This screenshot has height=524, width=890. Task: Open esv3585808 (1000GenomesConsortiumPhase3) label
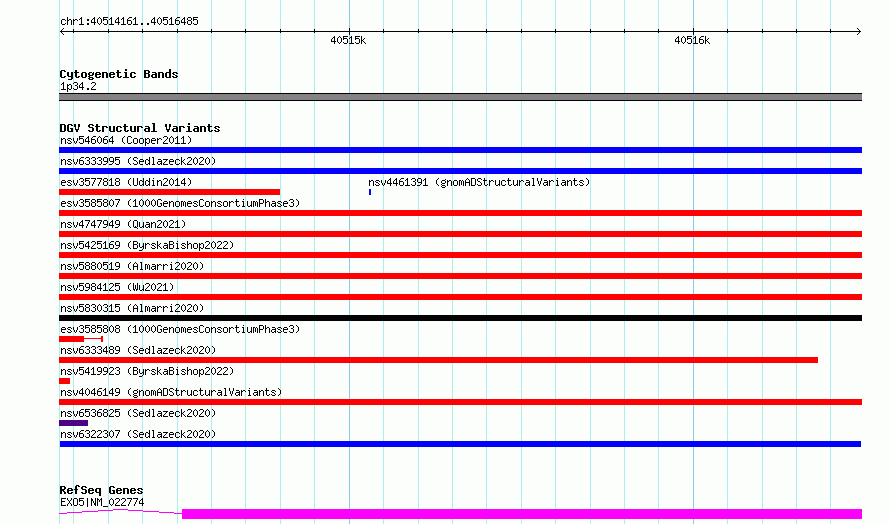coord(180,329)
